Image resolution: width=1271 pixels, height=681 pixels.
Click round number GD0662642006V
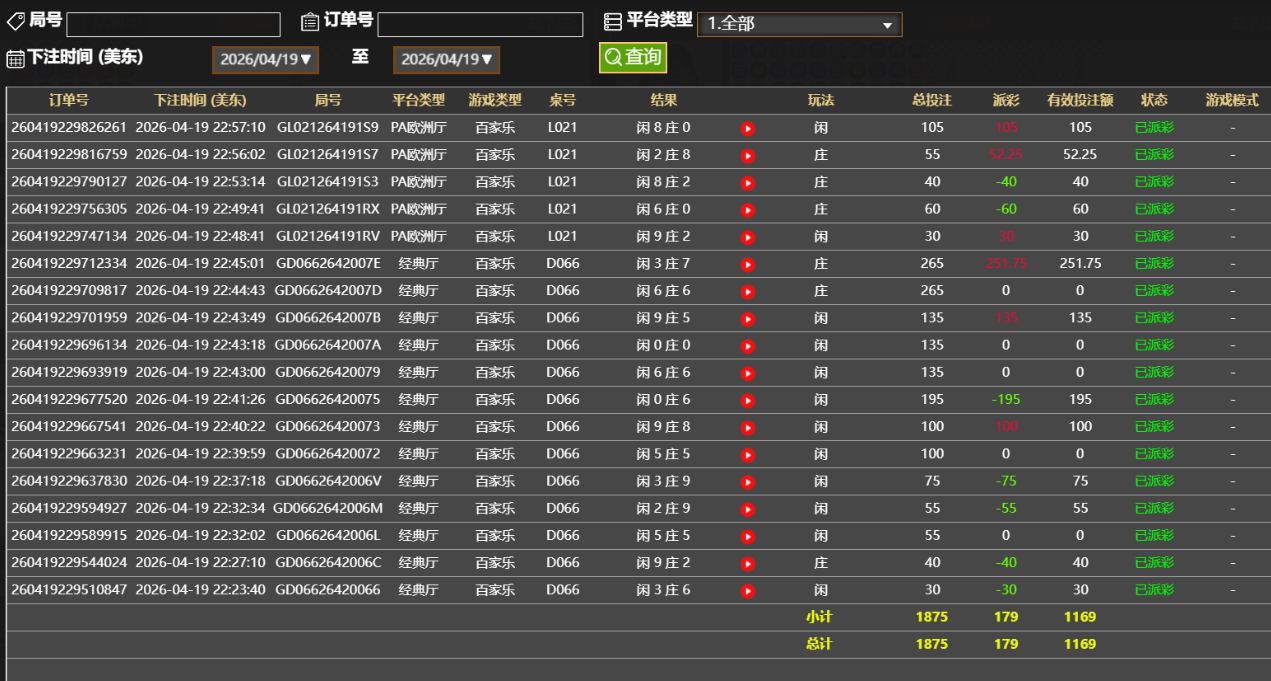click(328, 481)
